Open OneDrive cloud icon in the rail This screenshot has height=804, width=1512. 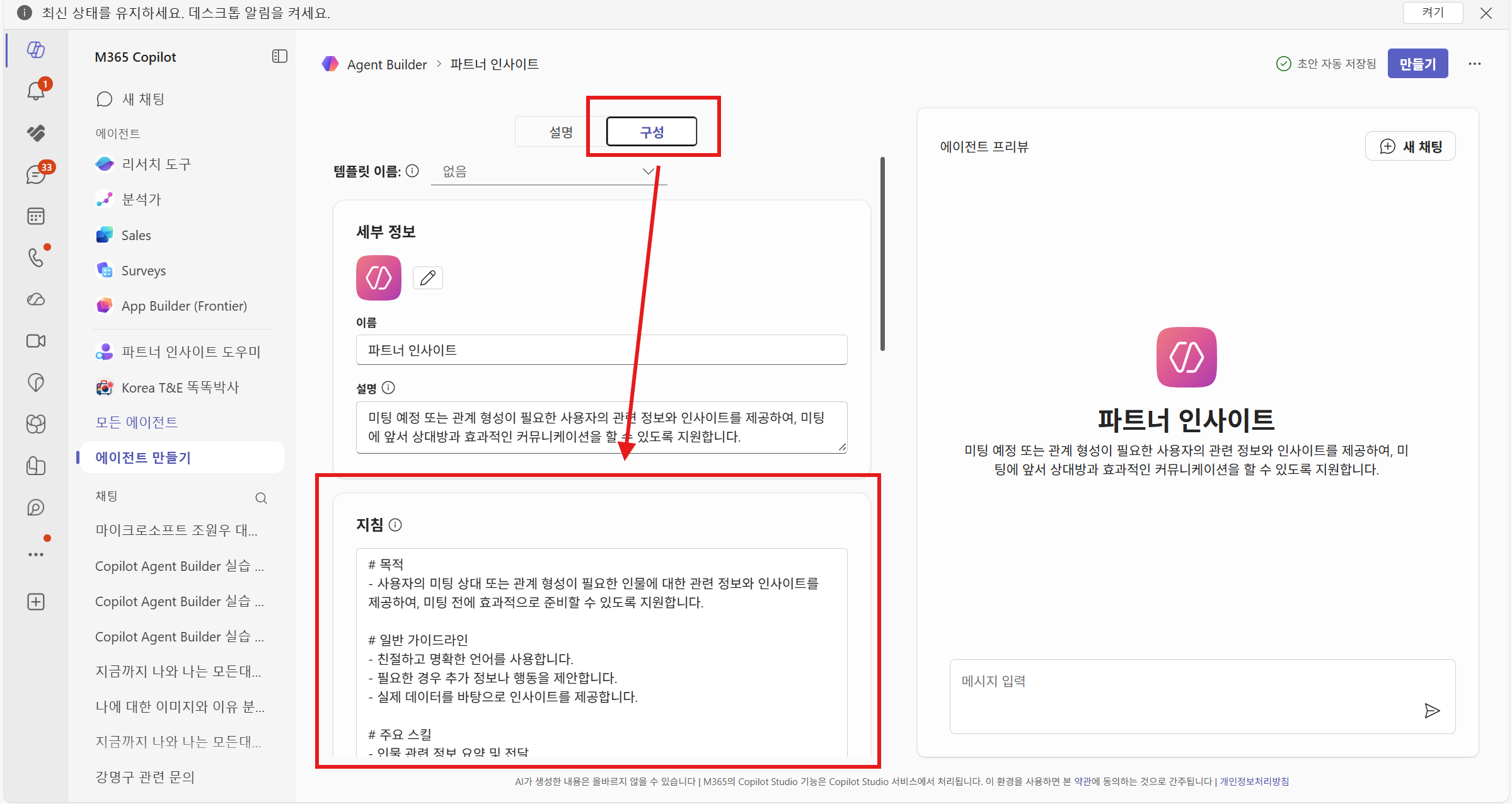click(x=36, y=299)
